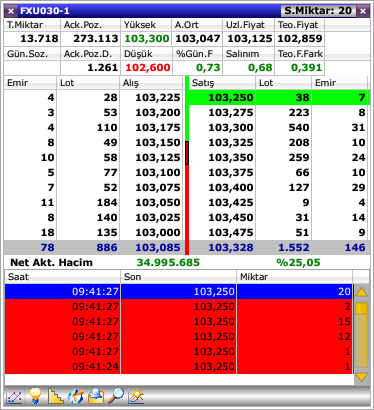Click scroll down arrow in trades list
Screen dimensions: 374x410
point(362,377)
